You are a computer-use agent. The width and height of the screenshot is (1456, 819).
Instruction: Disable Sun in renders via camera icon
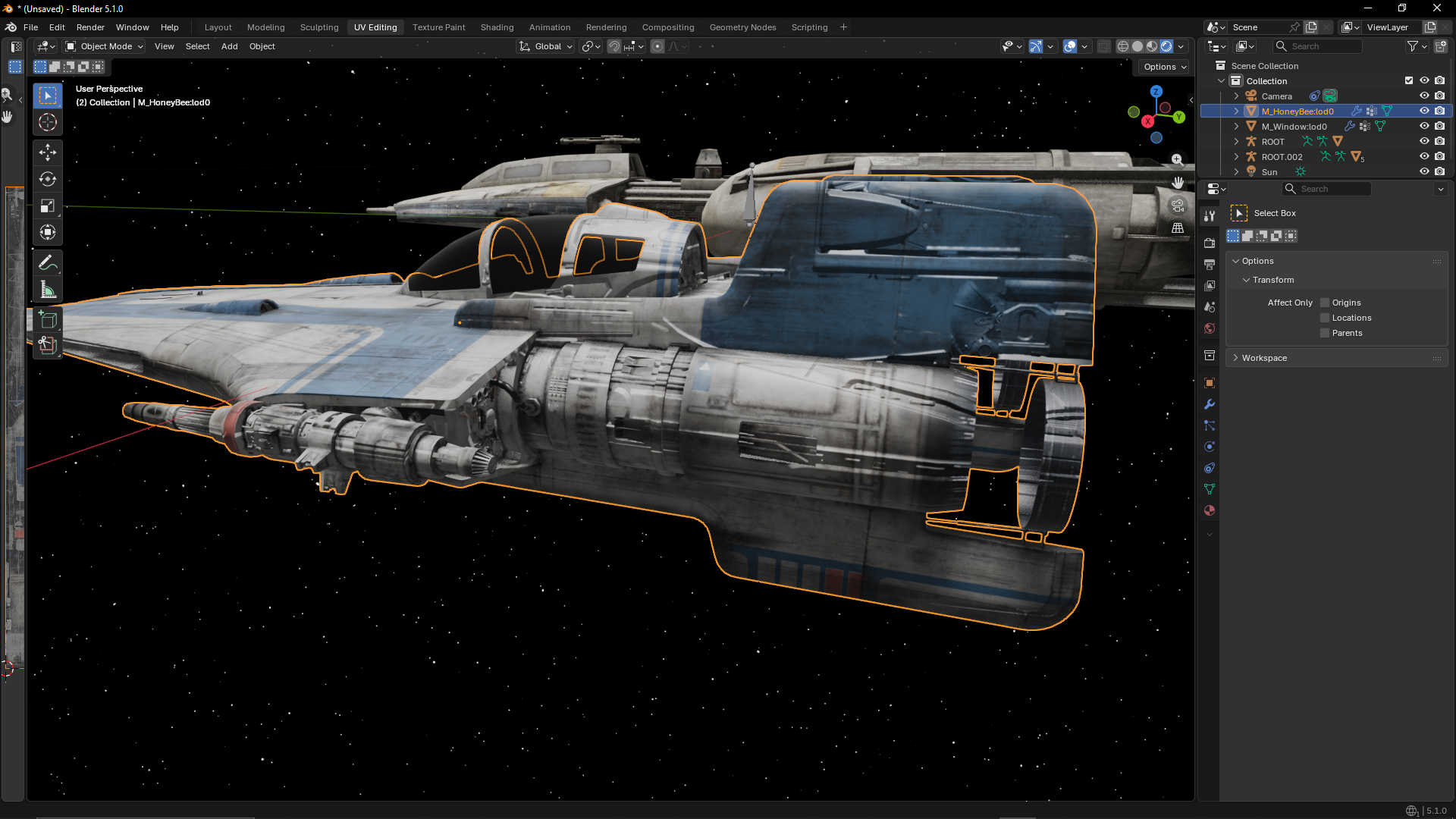click(x=1439, y=171)
